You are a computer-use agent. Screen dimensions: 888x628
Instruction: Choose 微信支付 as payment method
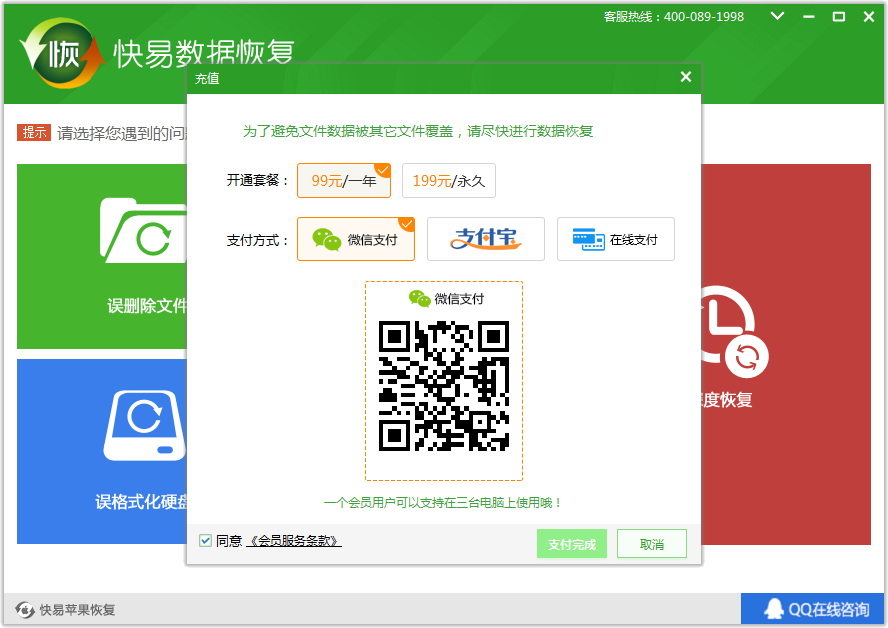356,239
